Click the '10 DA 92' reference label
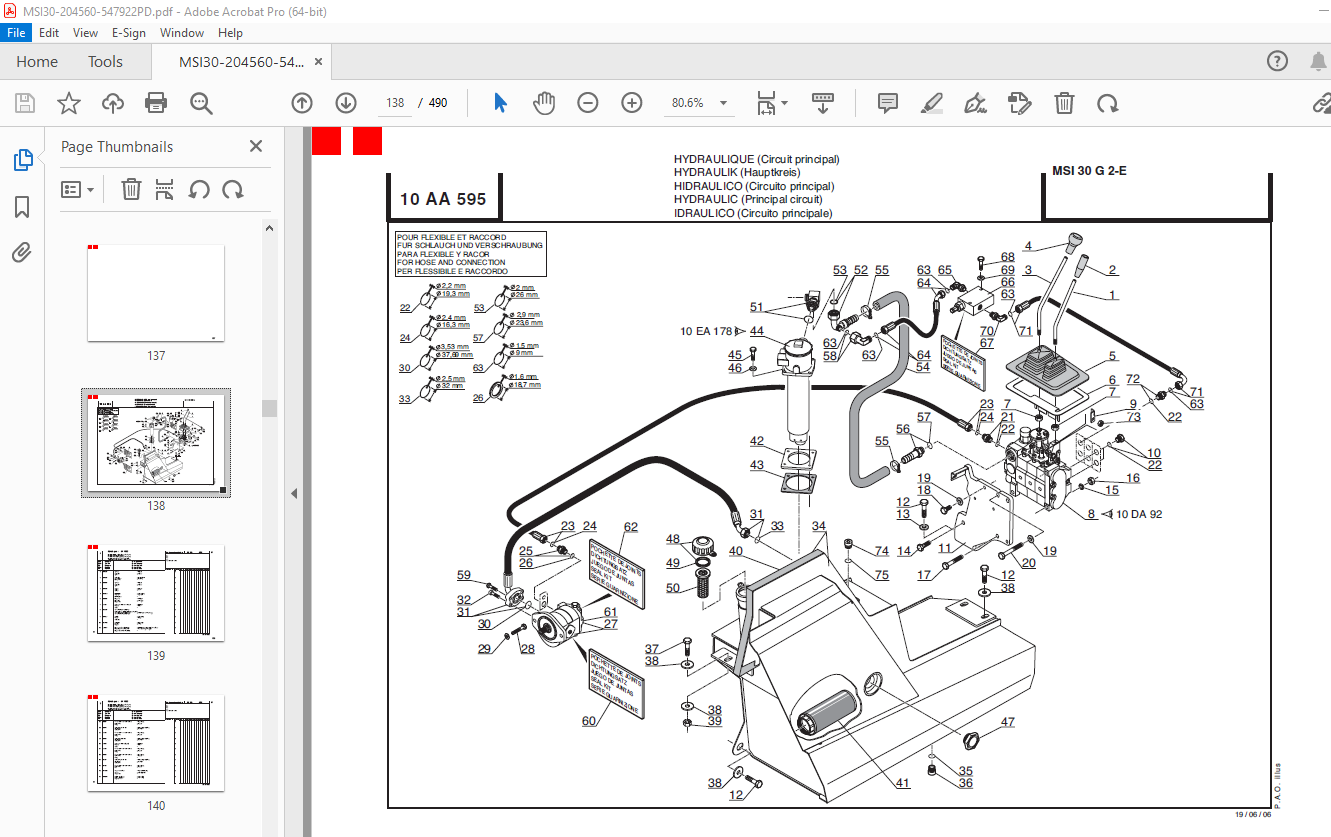The image size is (1331, 837). [1138, 514]
